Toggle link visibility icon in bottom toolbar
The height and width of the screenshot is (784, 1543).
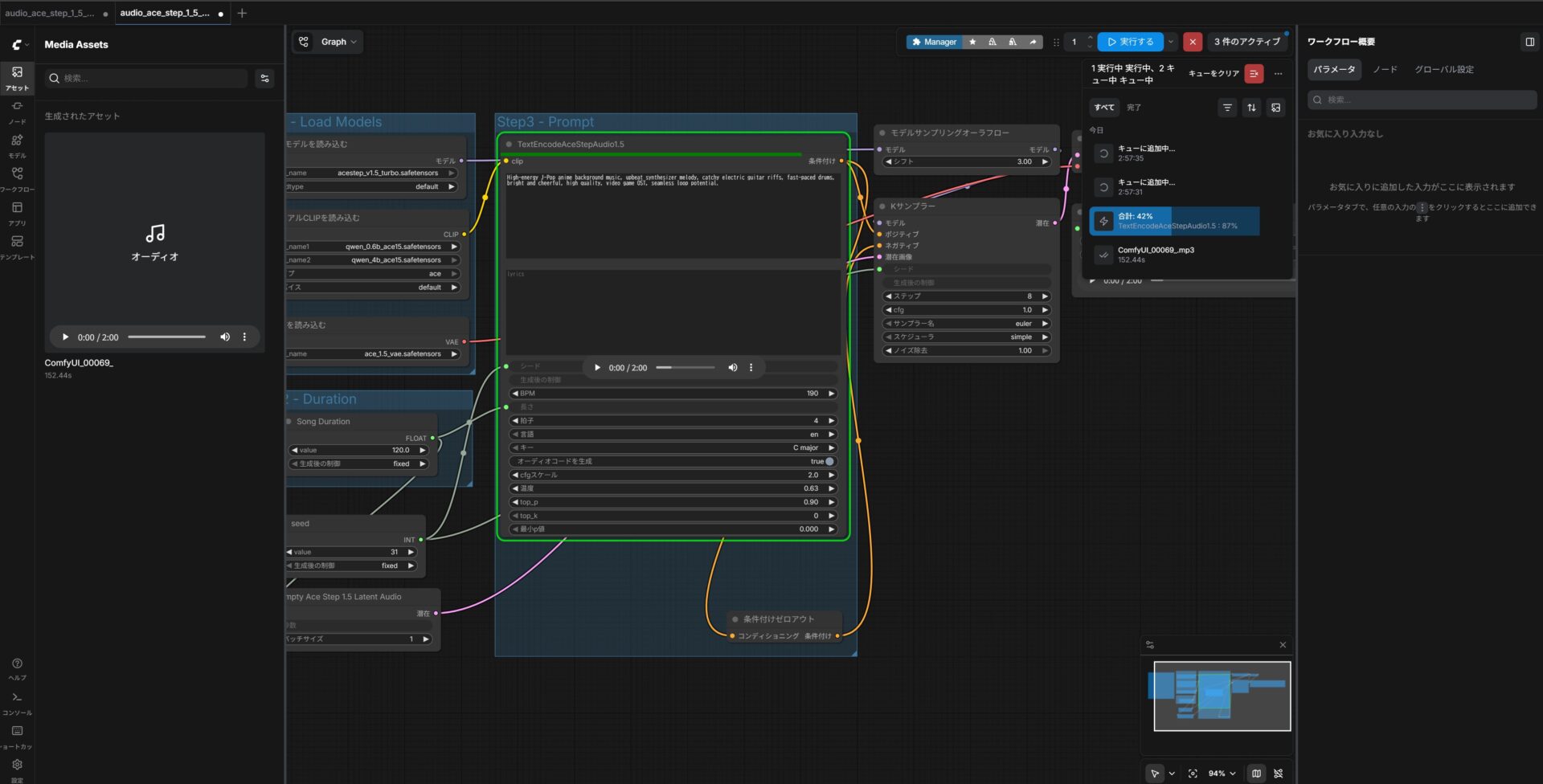pos(1279,774)
